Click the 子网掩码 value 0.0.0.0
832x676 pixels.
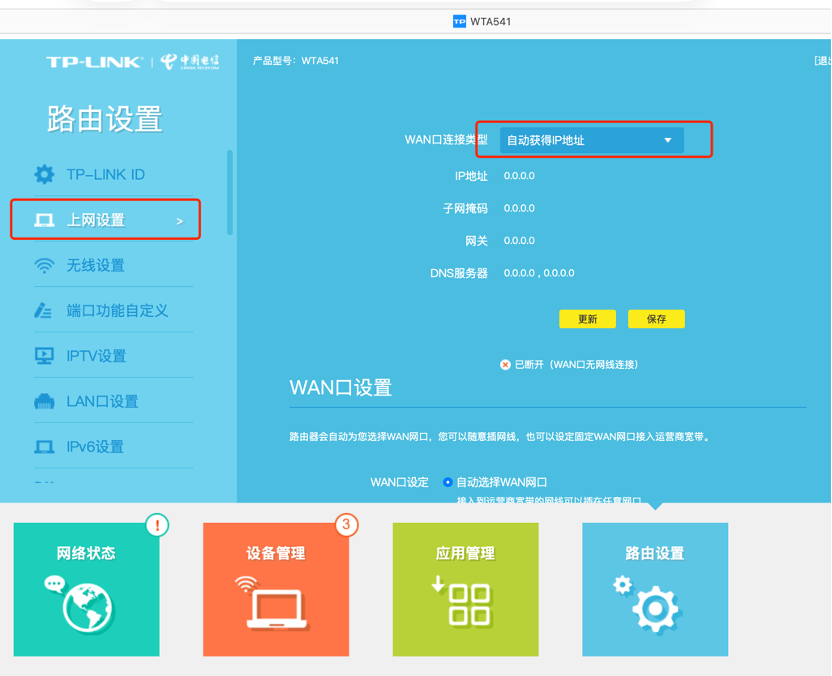coord(519,208)
